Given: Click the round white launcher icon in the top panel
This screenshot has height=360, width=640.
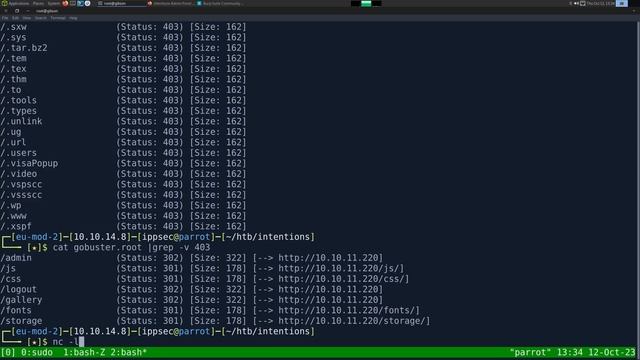Looking at the screenshot, I should [87, 3].
